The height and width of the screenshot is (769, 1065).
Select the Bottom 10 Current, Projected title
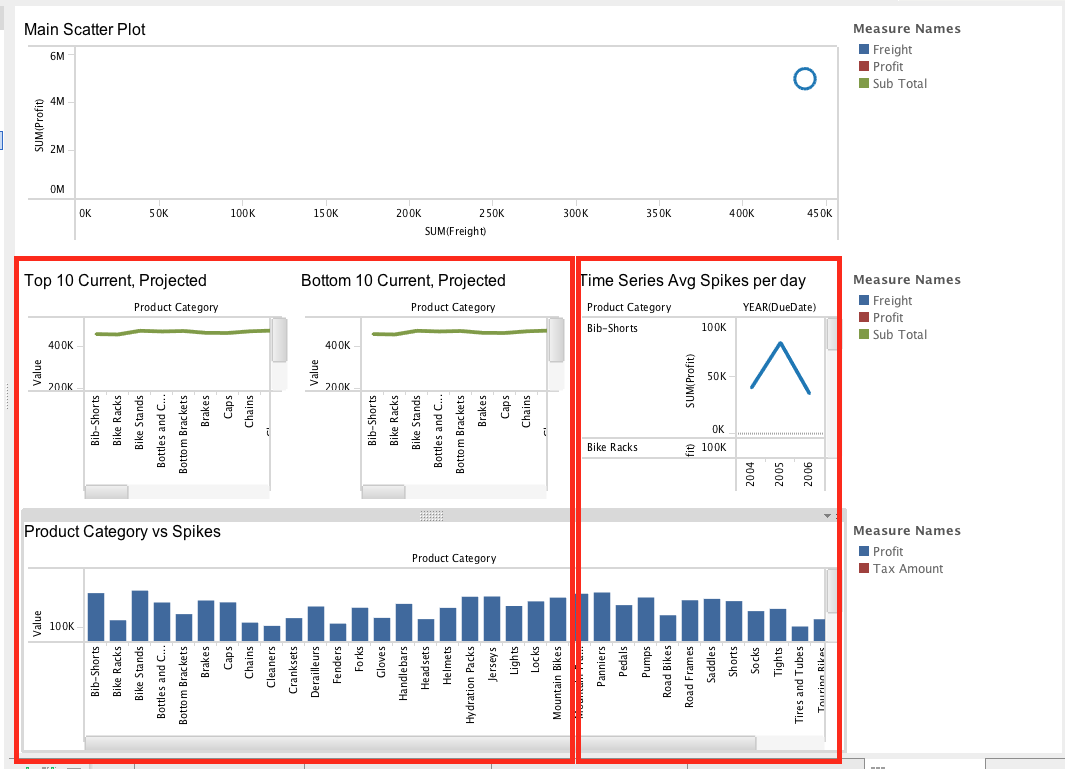403,281
